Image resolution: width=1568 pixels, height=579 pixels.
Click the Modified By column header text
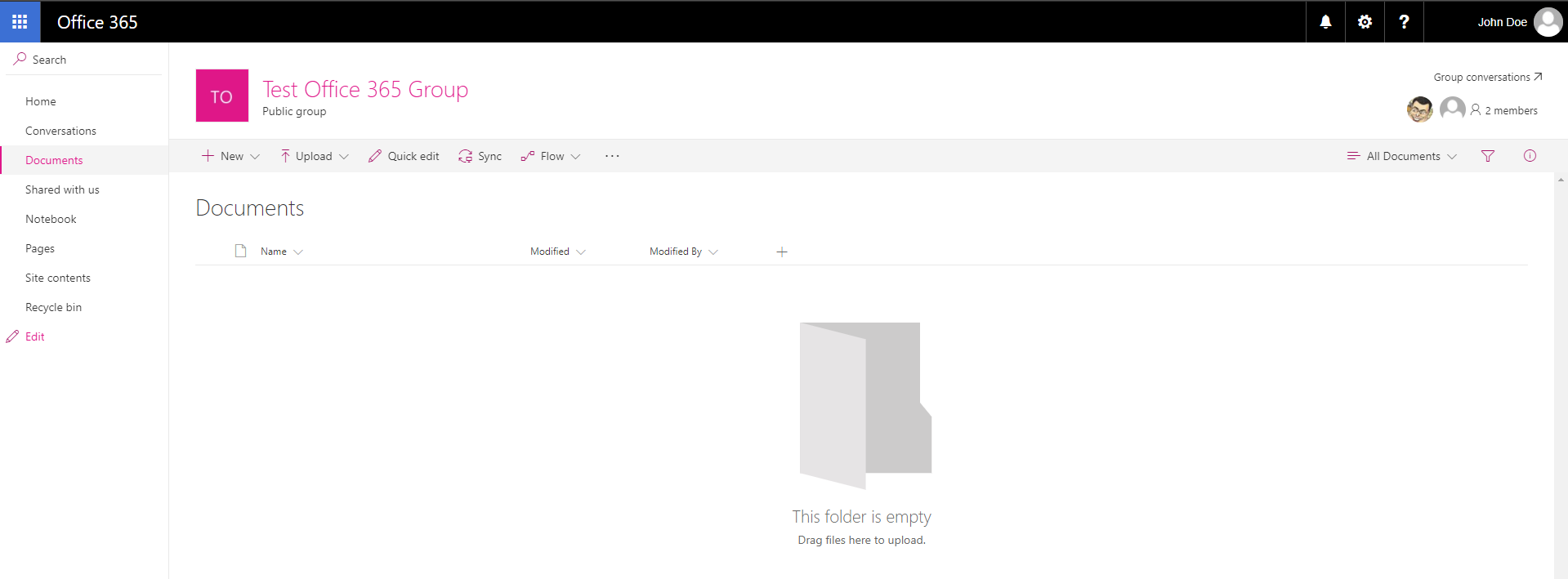tap(676, 252)
